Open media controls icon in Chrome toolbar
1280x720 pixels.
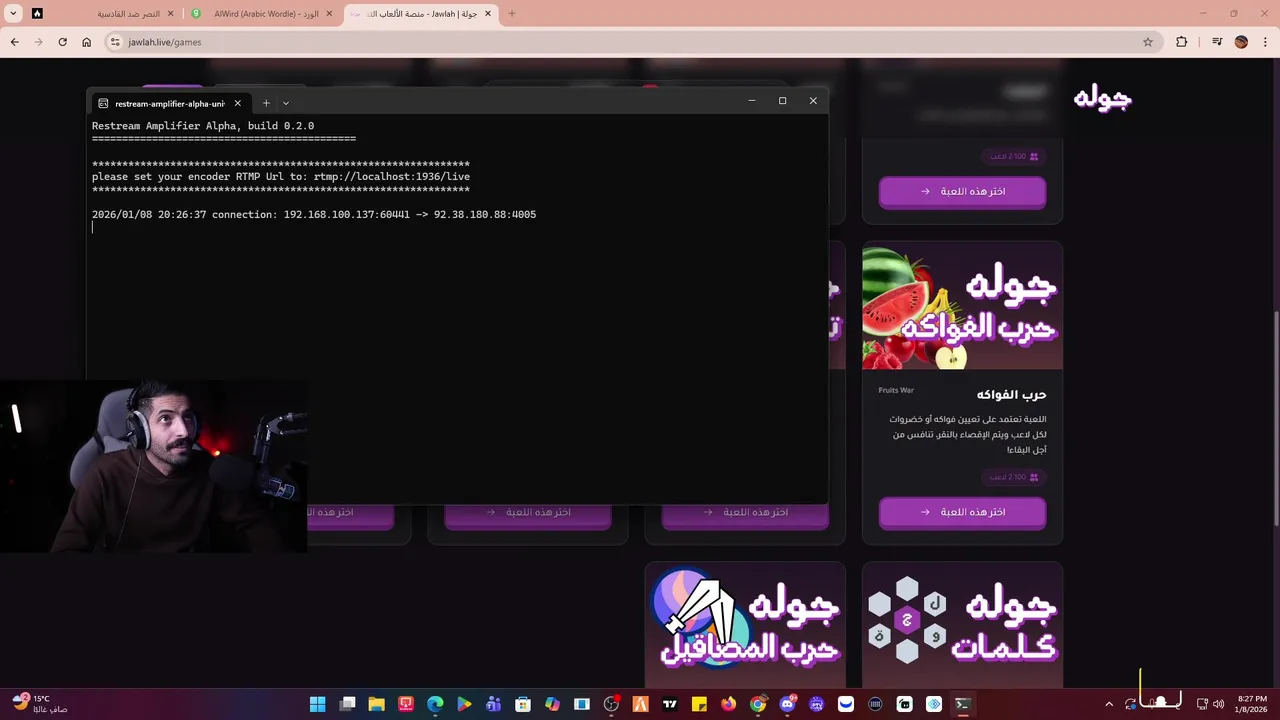pyautogui.click(x=1217, y=42)
